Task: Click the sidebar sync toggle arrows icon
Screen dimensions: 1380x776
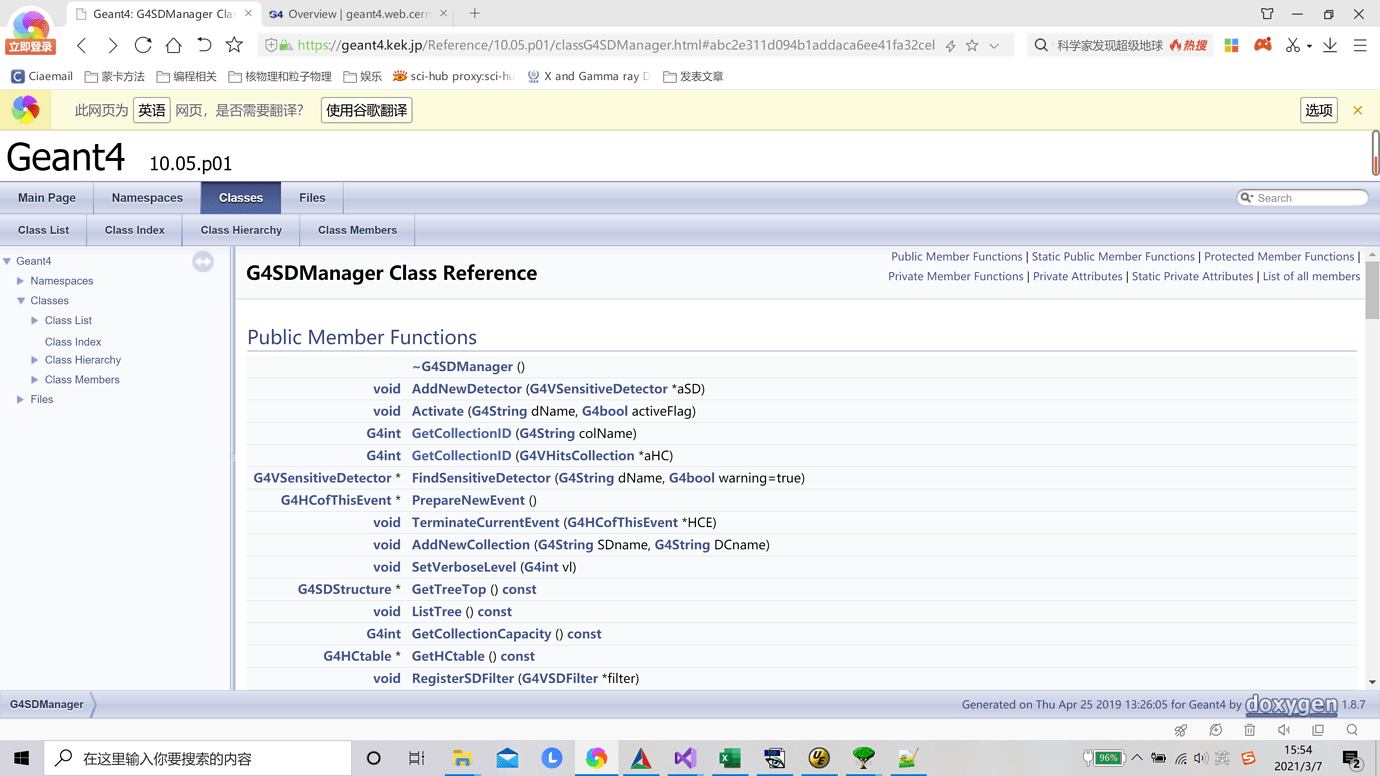Action: pyautogui.click(x=203, y=262)
